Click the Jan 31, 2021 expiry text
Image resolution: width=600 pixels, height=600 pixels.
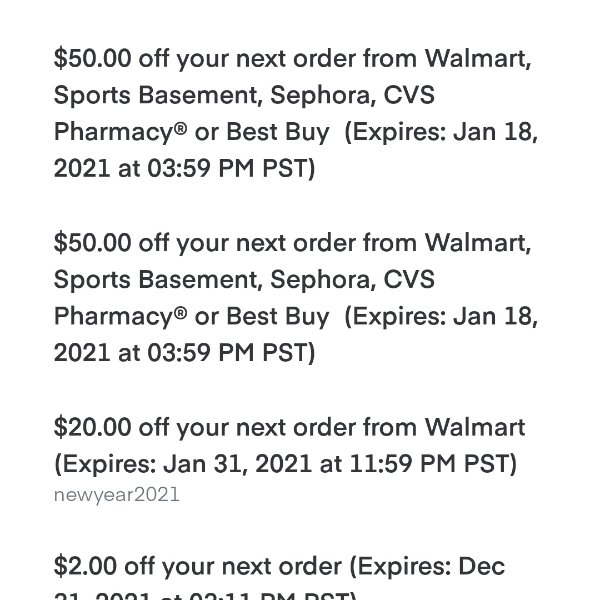click(x=237, y=464)
